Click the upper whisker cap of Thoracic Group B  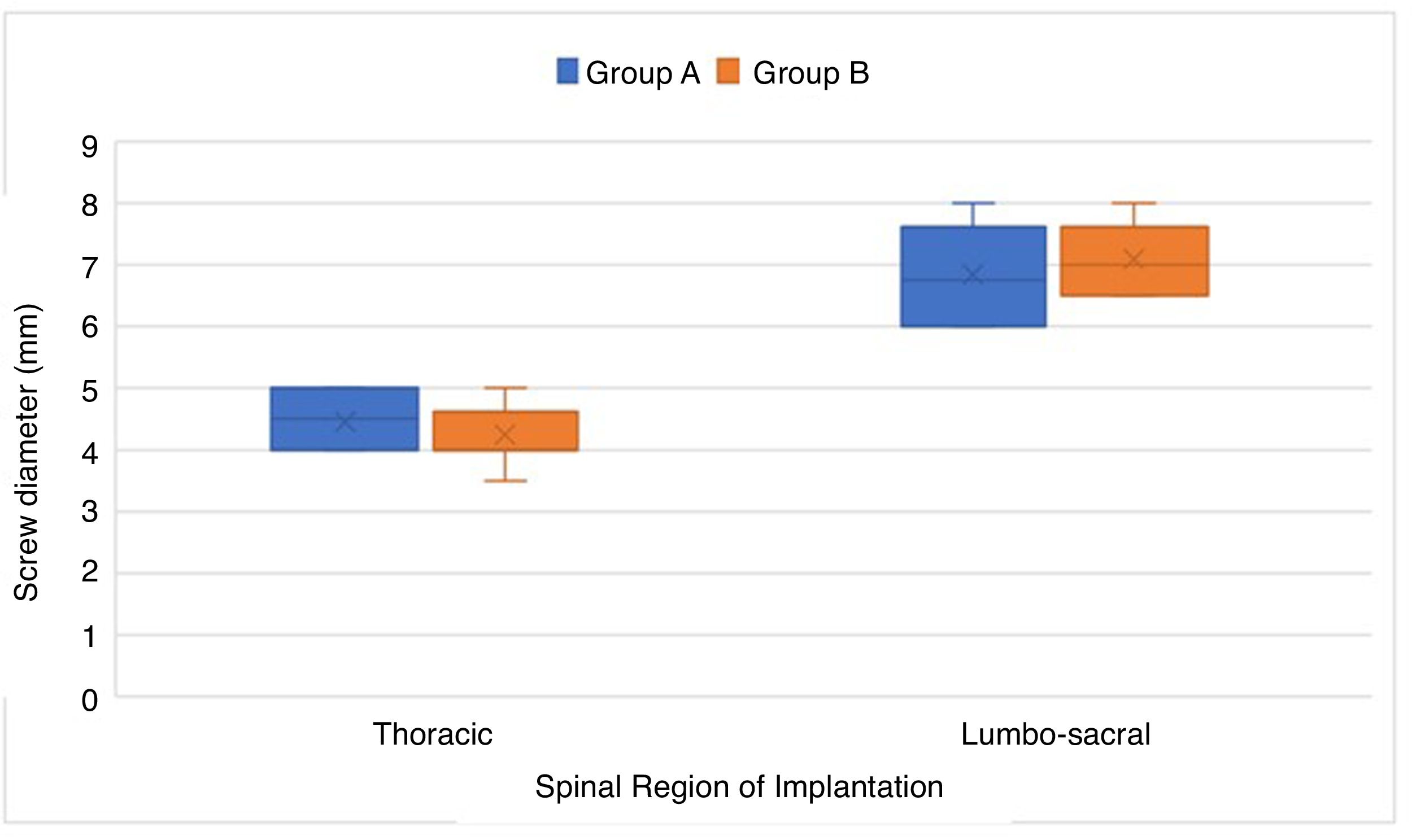(505, 388)
